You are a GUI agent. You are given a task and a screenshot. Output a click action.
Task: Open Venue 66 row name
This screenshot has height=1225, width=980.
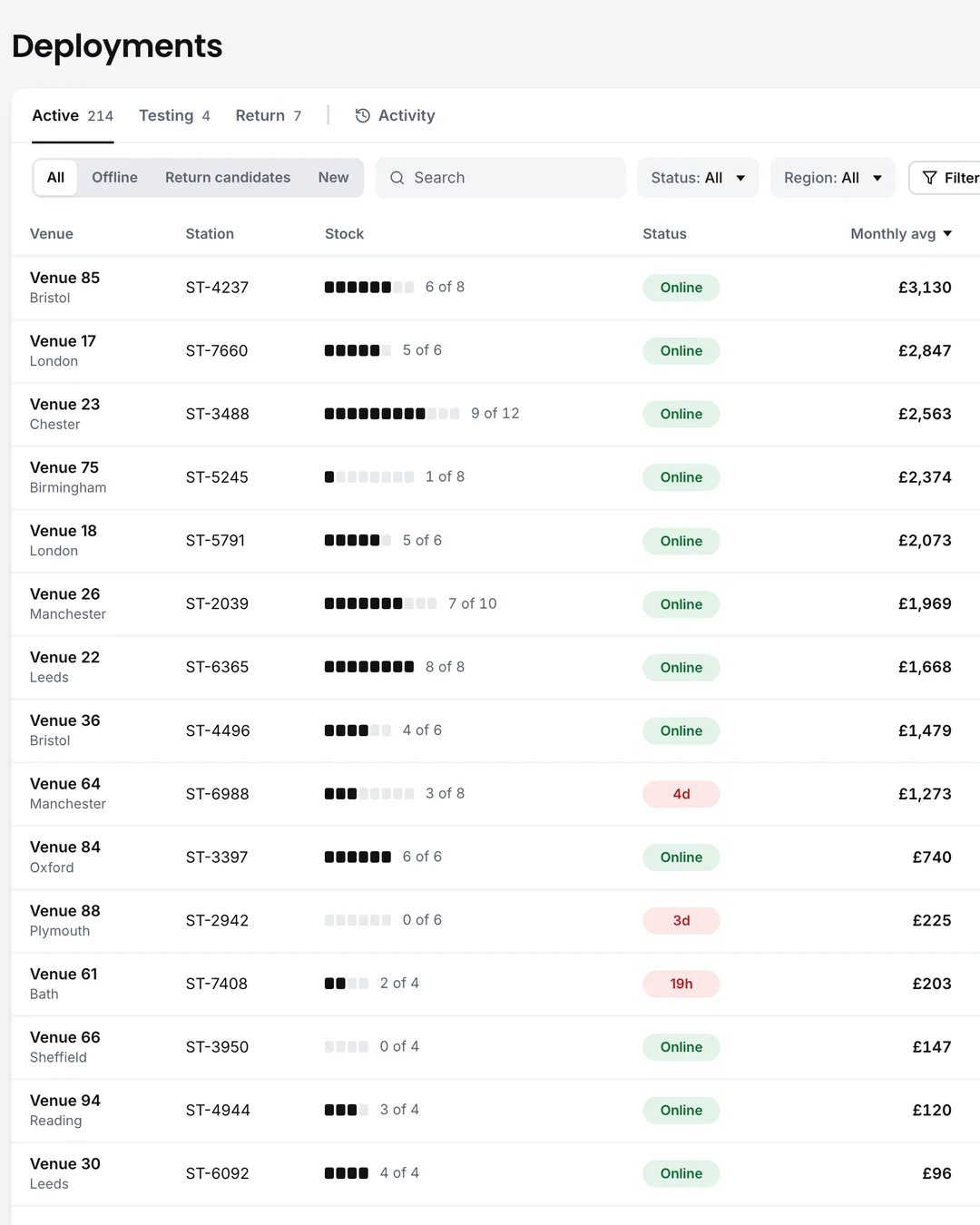(x=65, y=1037)
